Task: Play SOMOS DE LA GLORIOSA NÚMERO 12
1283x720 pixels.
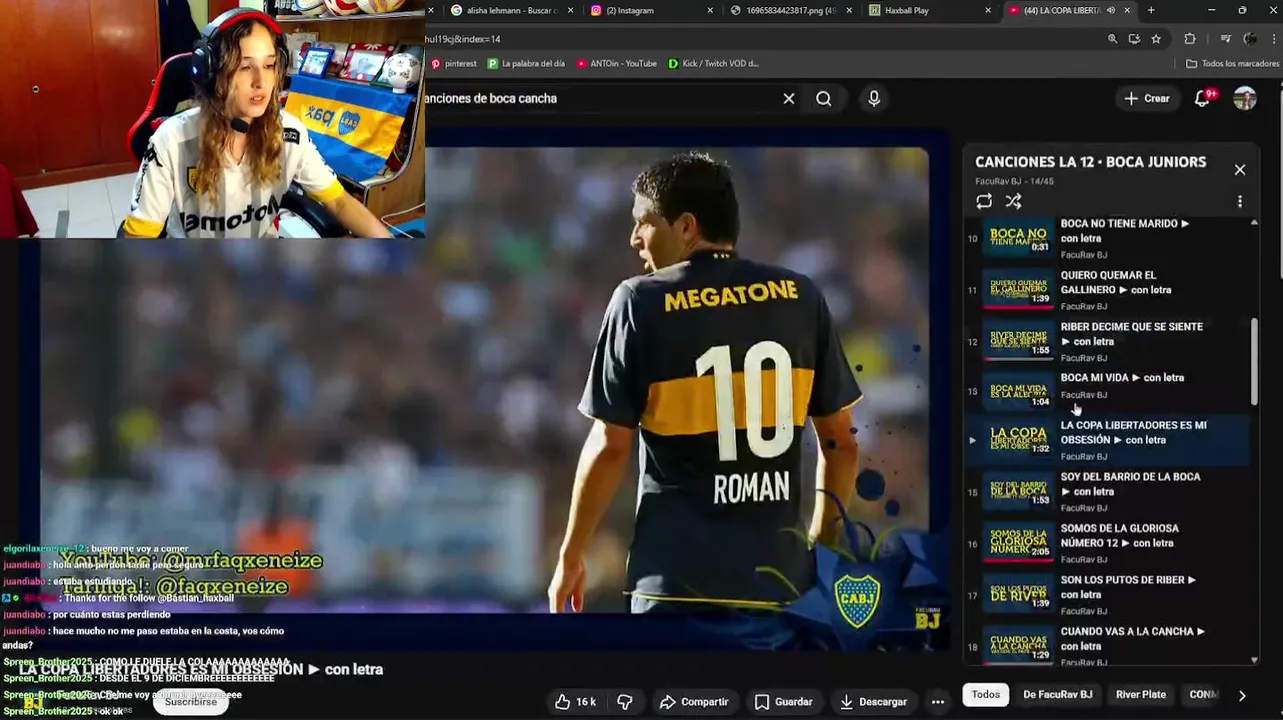Action: [1108, 543]
